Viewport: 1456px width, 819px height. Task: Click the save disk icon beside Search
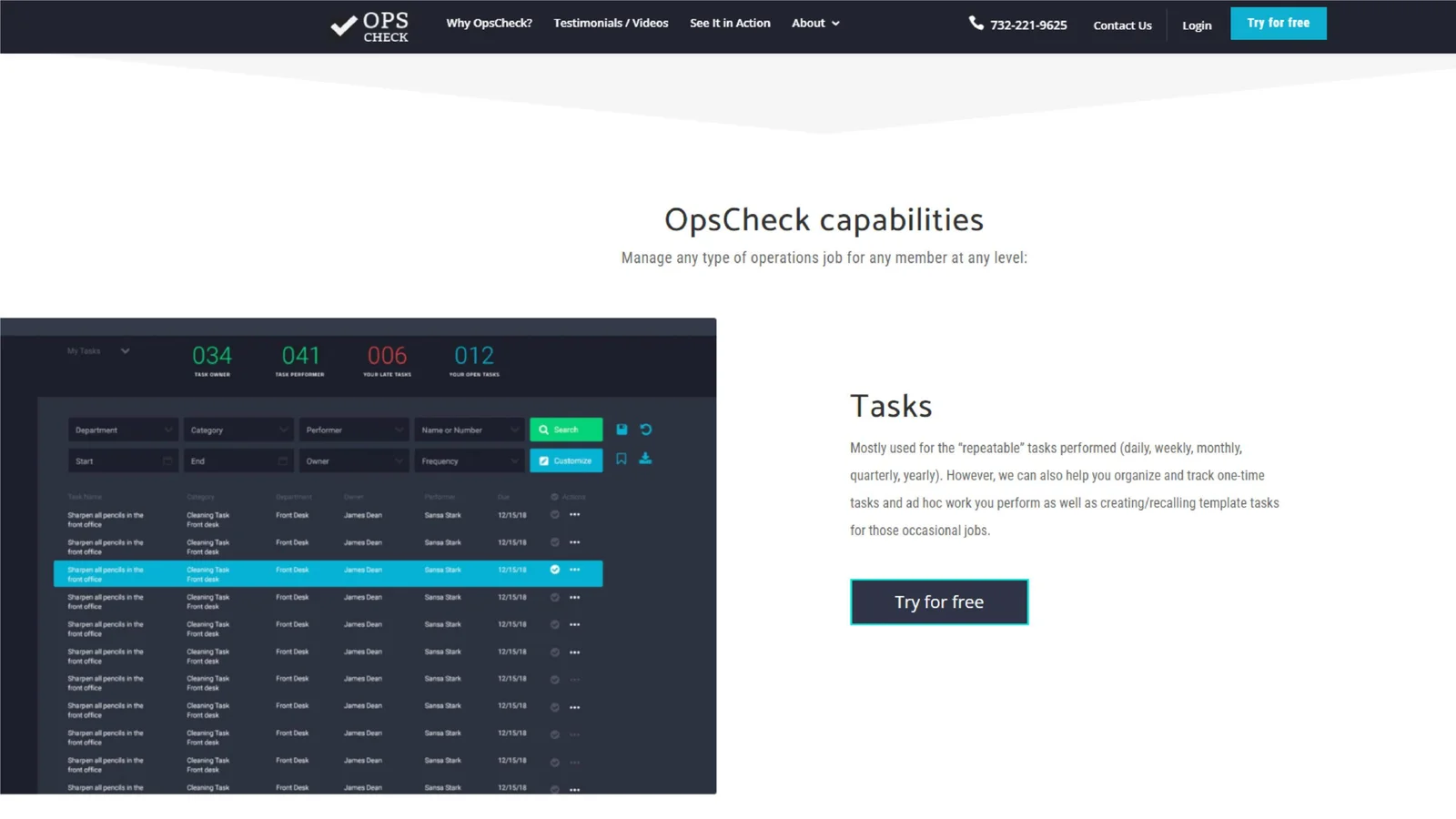coord(622,430)
